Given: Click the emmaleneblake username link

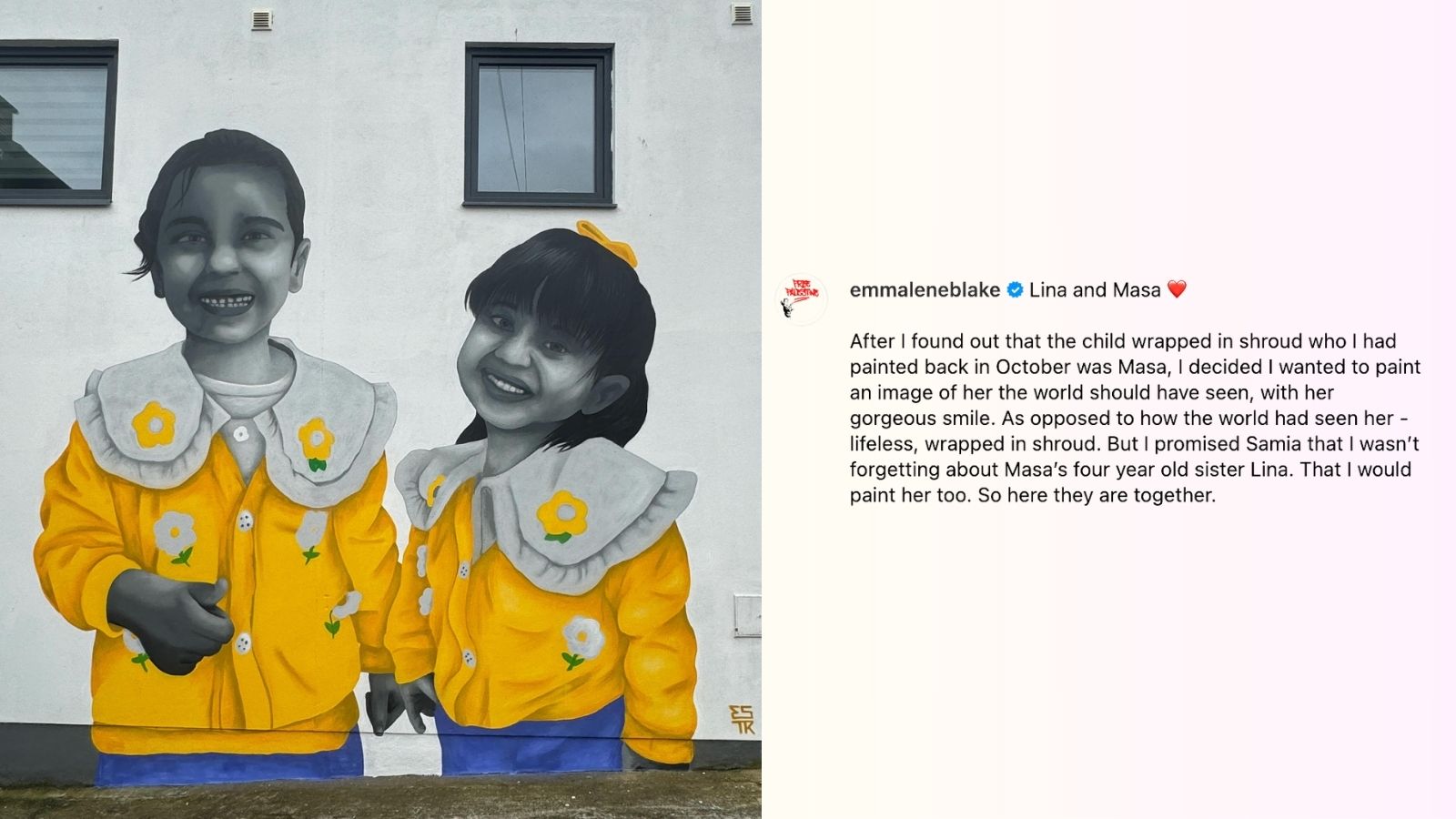Looking at the screenshot, I should 925,289.
